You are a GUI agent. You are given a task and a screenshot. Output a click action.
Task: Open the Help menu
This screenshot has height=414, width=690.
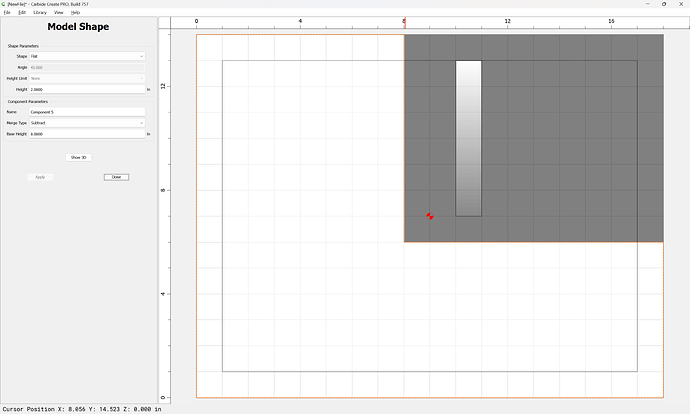coord(75,13)
